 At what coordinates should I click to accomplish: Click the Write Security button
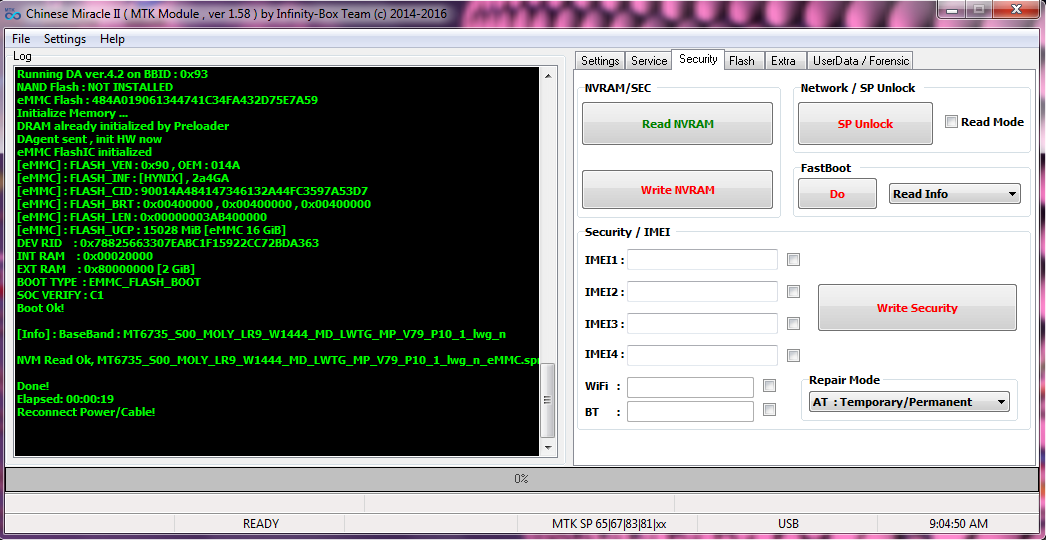coord(917,308)
